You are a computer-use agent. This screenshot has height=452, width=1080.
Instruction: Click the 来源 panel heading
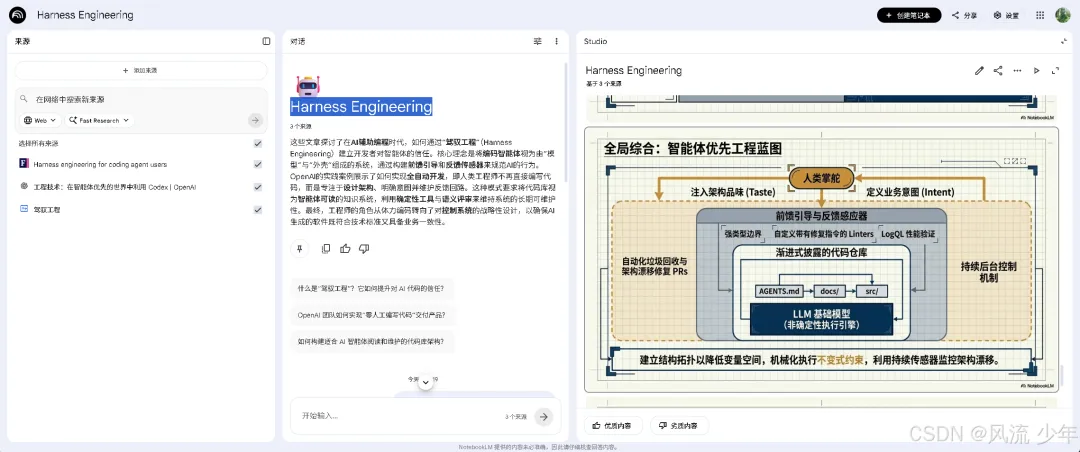click(x=22, y=41)
